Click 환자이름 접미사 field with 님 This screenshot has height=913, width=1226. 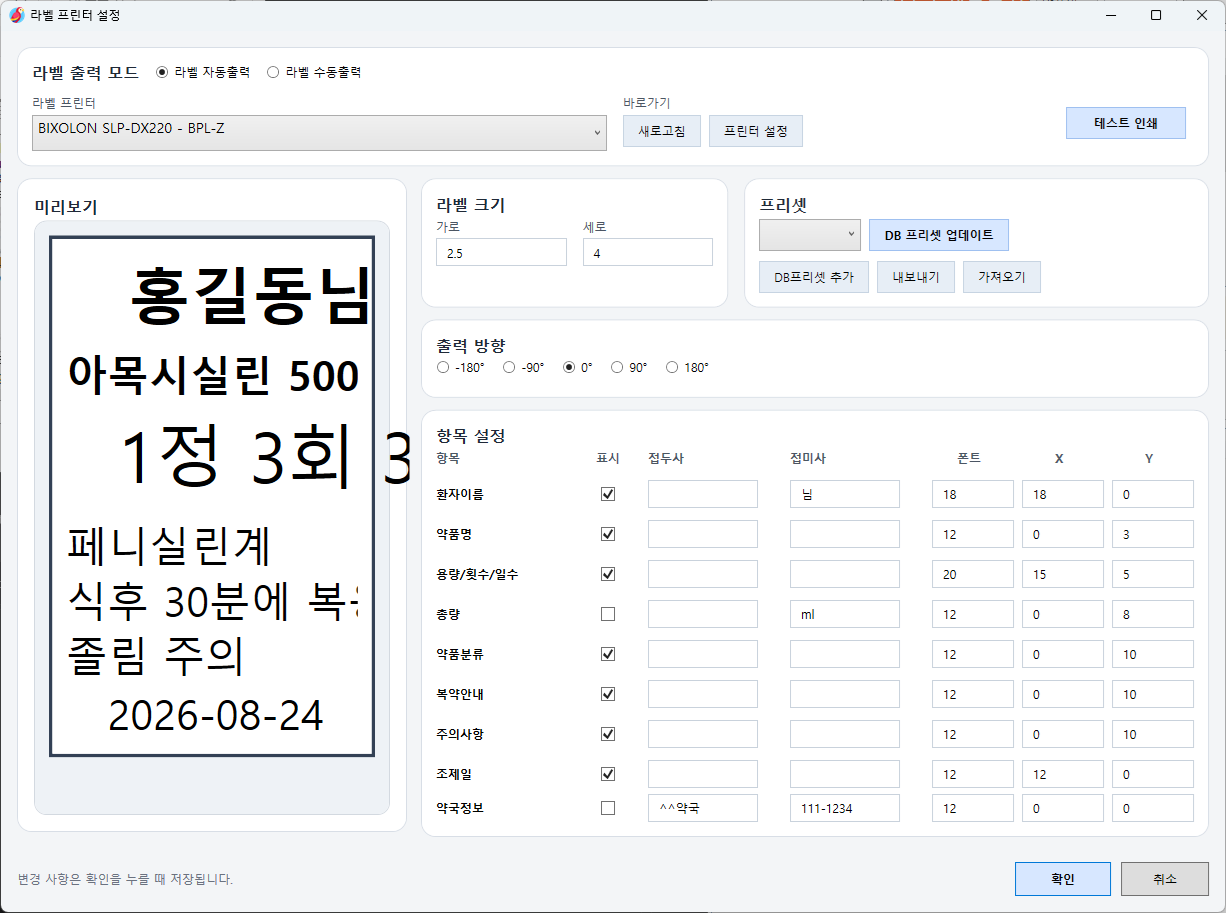coord(845,494)
